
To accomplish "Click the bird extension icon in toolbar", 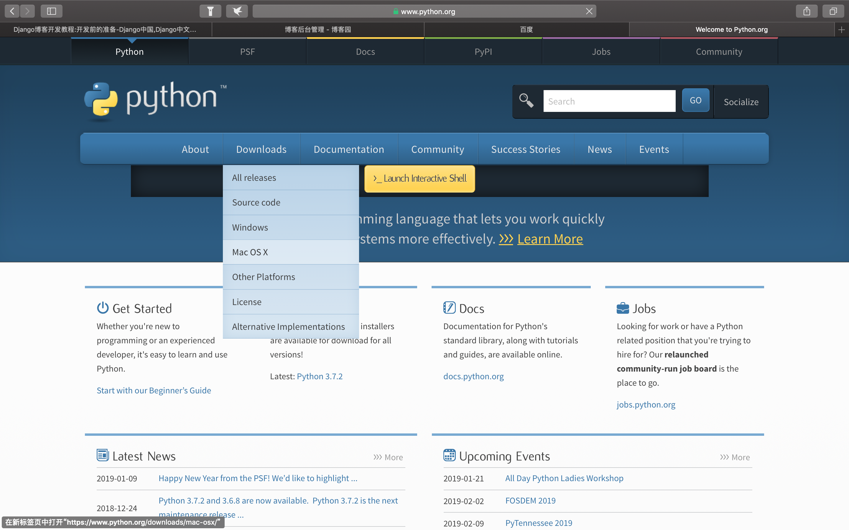I will click(237, 11).
